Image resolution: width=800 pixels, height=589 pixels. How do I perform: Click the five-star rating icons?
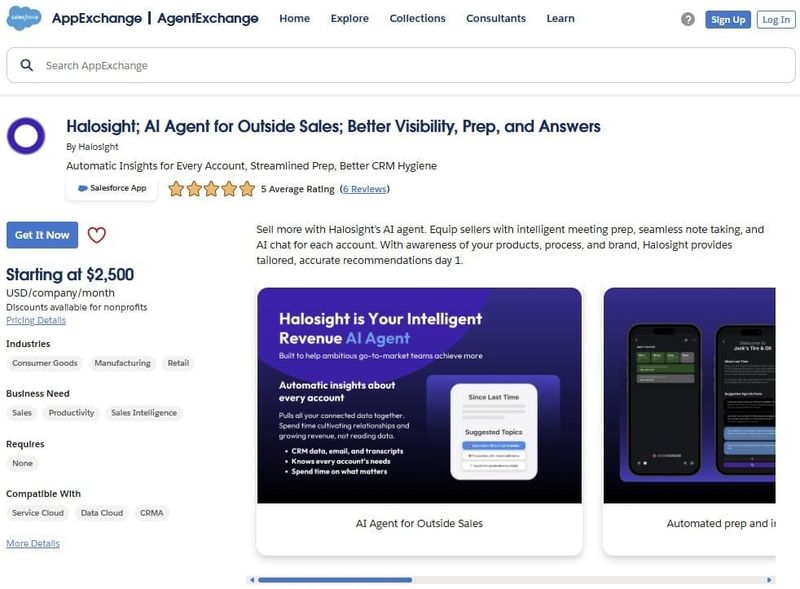[x=211, y=189]
